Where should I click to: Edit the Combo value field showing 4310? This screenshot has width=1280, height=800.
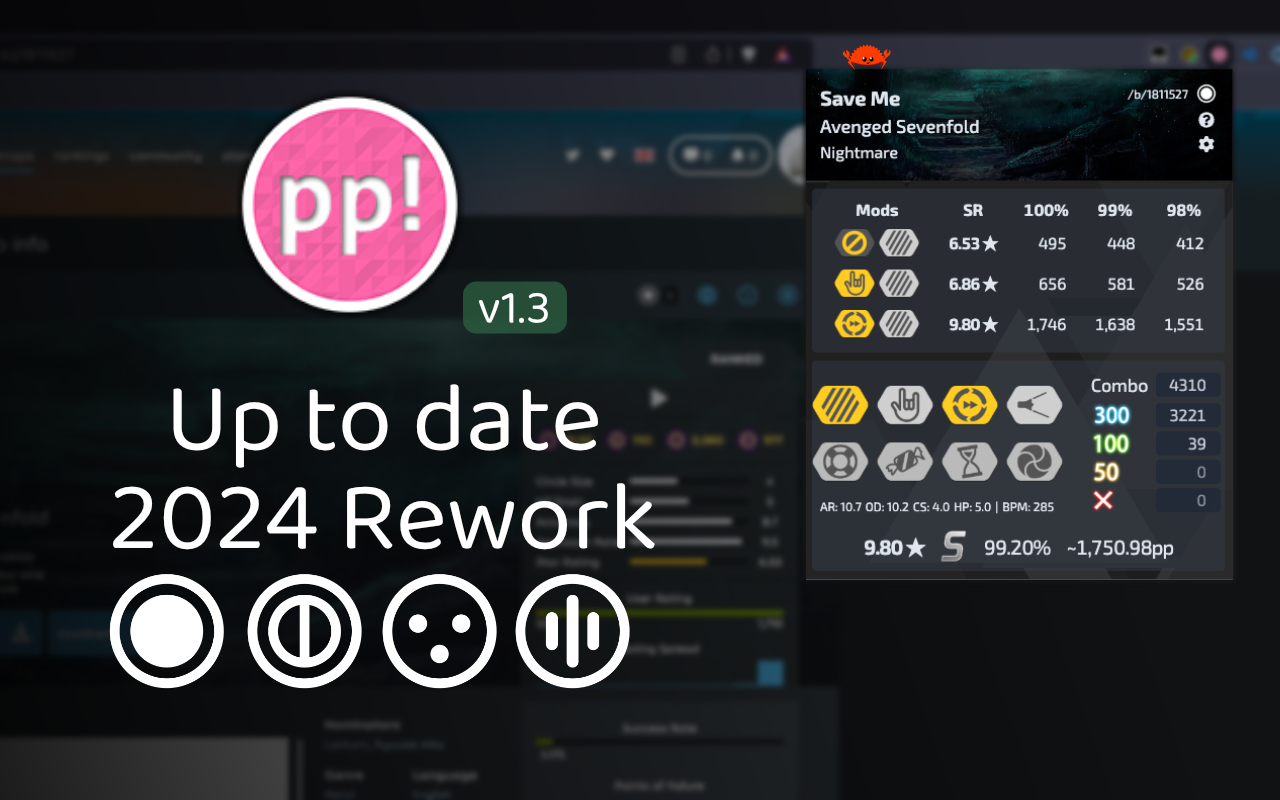[x=1188, y=385]
